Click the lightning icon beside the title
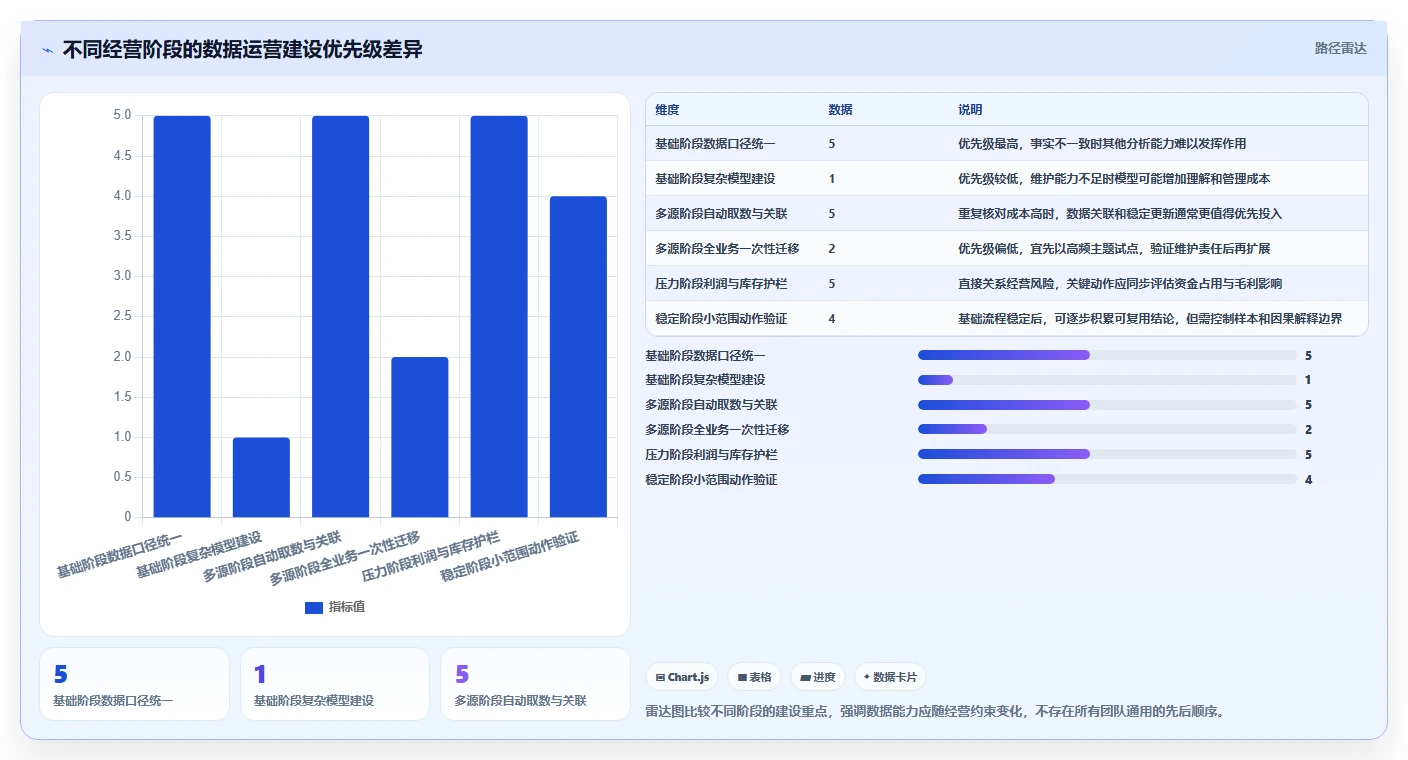Image resolution: width=1408 pixels, height=760 pixels. pyautogui.click(x=47, y=49)
